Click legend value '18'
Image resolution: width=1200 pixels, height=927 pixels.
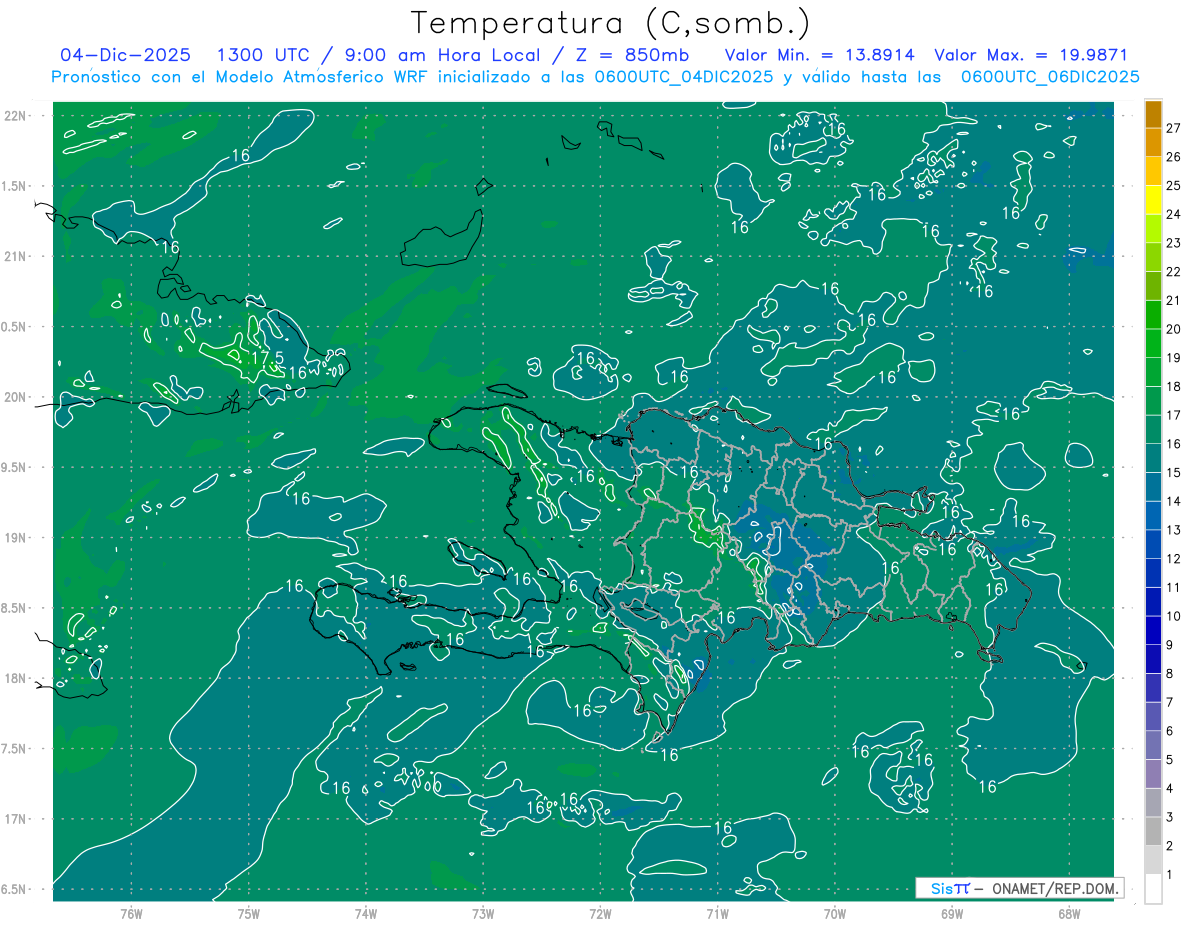pyautogui.click(x=1174, y=387)
